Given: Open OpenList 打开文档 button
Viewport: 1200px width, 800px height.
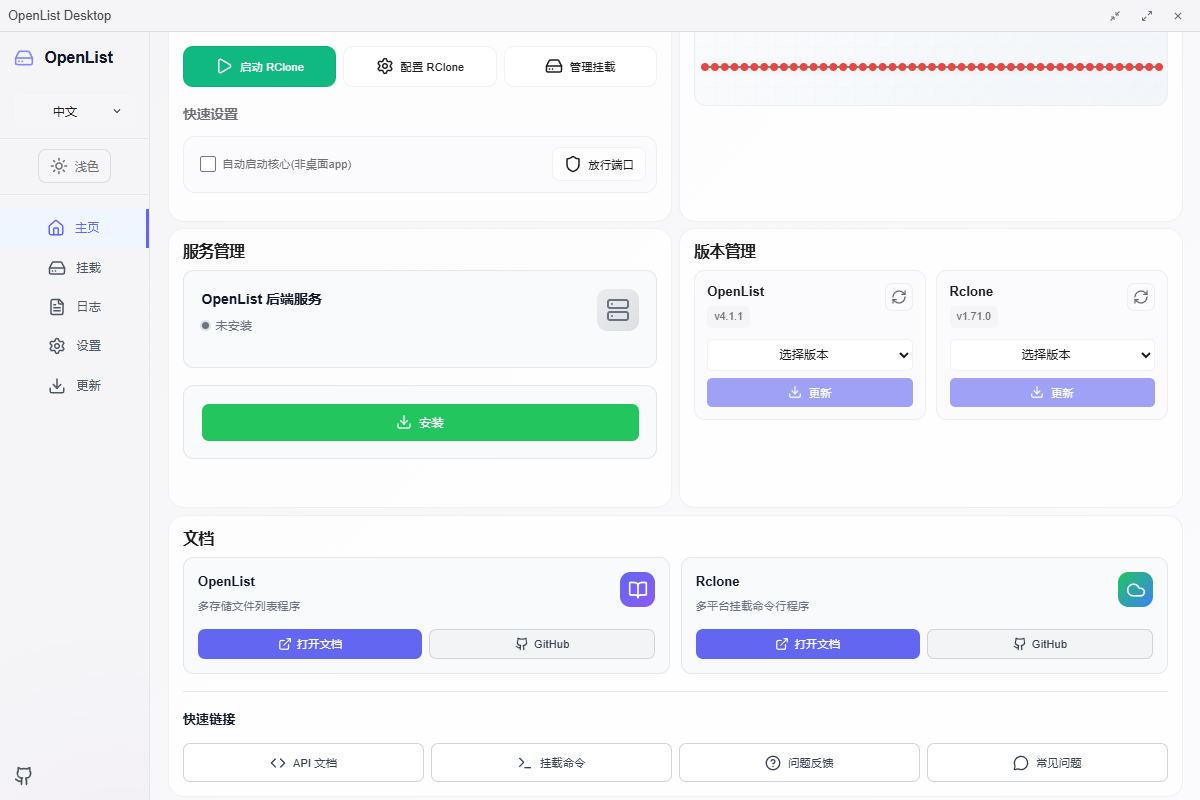Looking at the screenshot, I should click(x=310, y=644).
